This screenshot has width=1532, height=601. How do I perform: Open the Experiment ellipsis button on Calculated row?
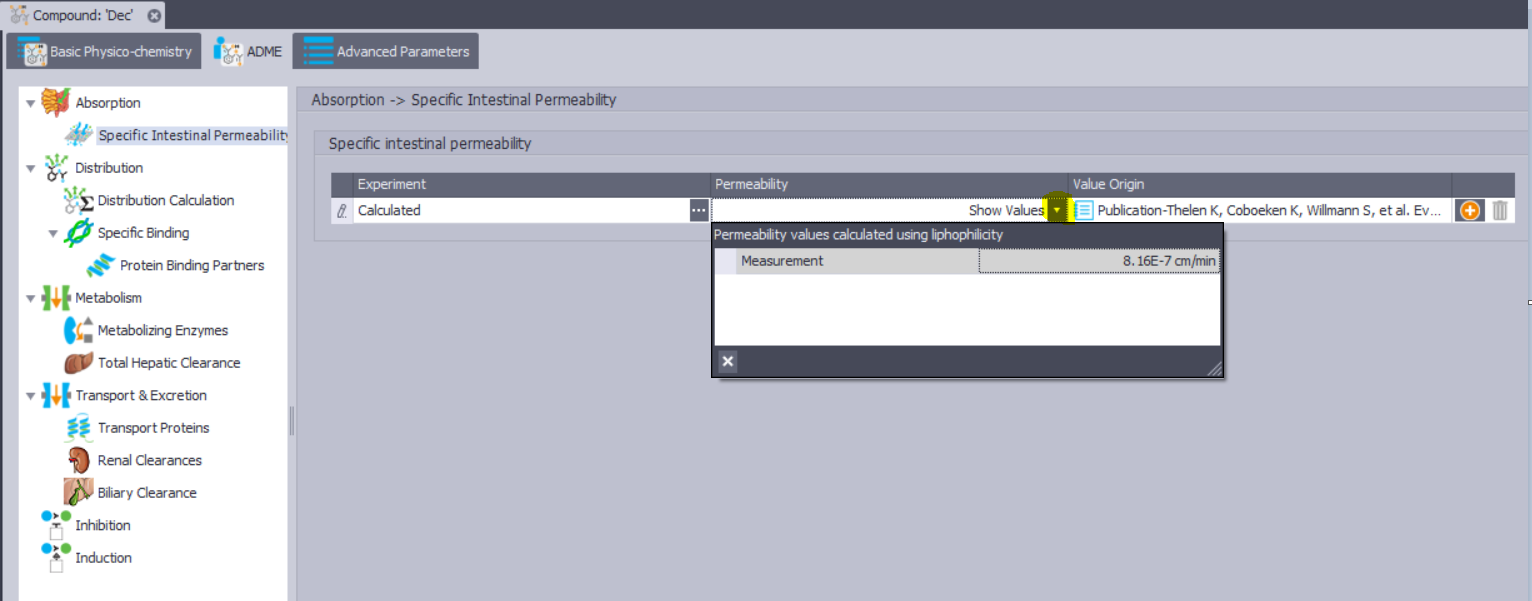(x=699, y=210)
